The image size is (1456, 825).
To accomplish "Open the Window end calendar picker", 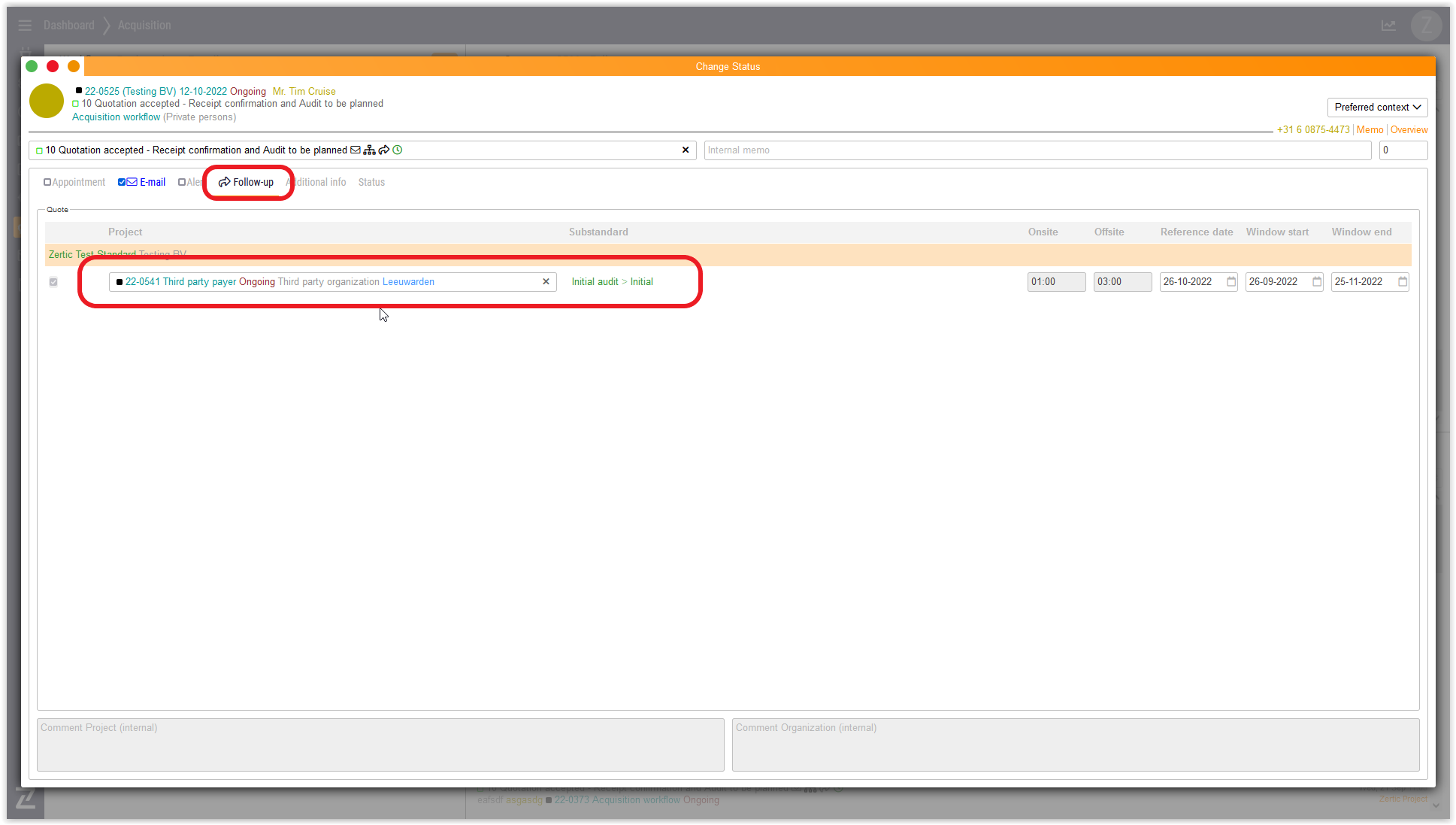I will (1403, 281).
